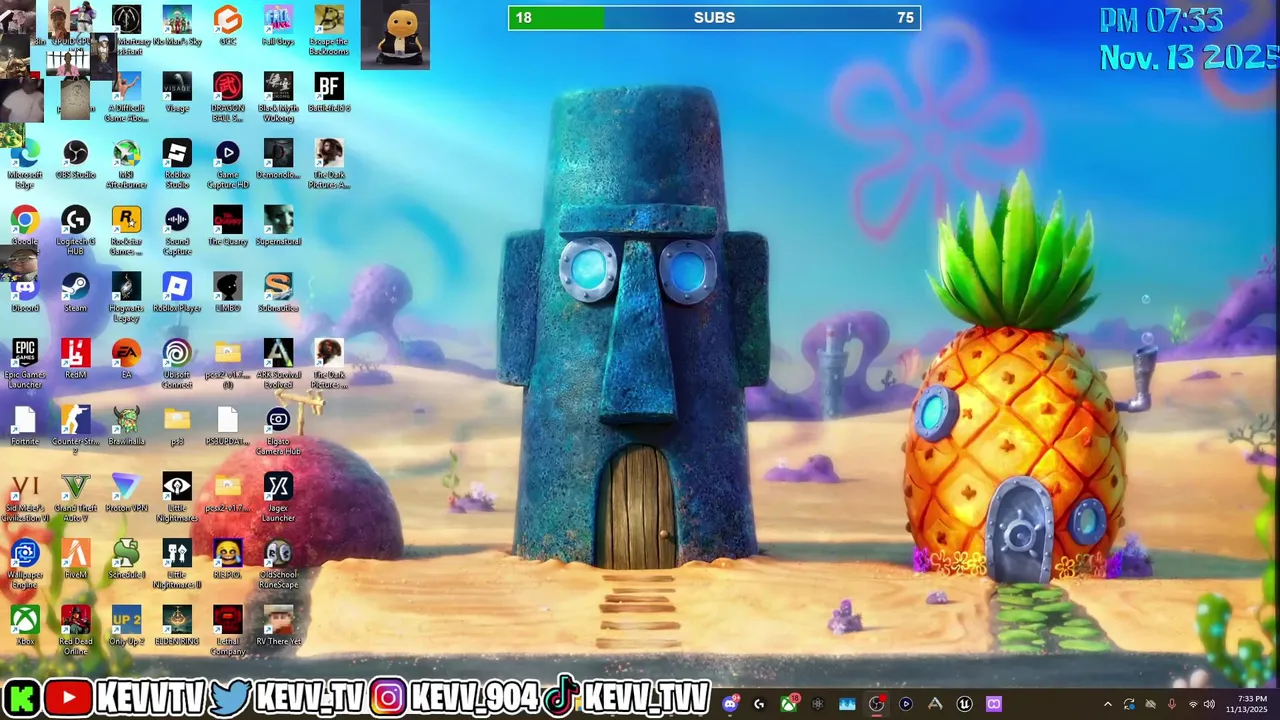Select the Roblox Player icon
Screen dimensions: 1280x720
pos(177,294)
